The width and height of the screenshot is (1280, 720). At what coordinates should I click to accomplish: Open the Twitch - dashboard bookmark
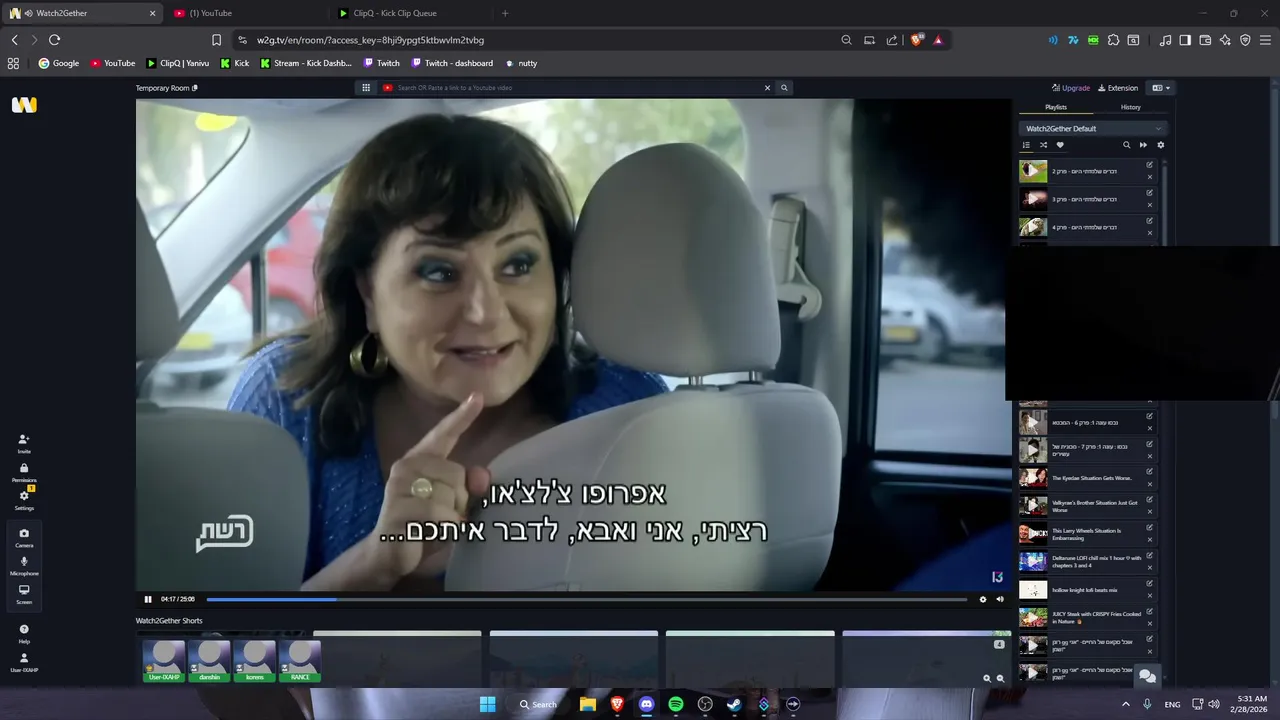[x=452, y=63]
